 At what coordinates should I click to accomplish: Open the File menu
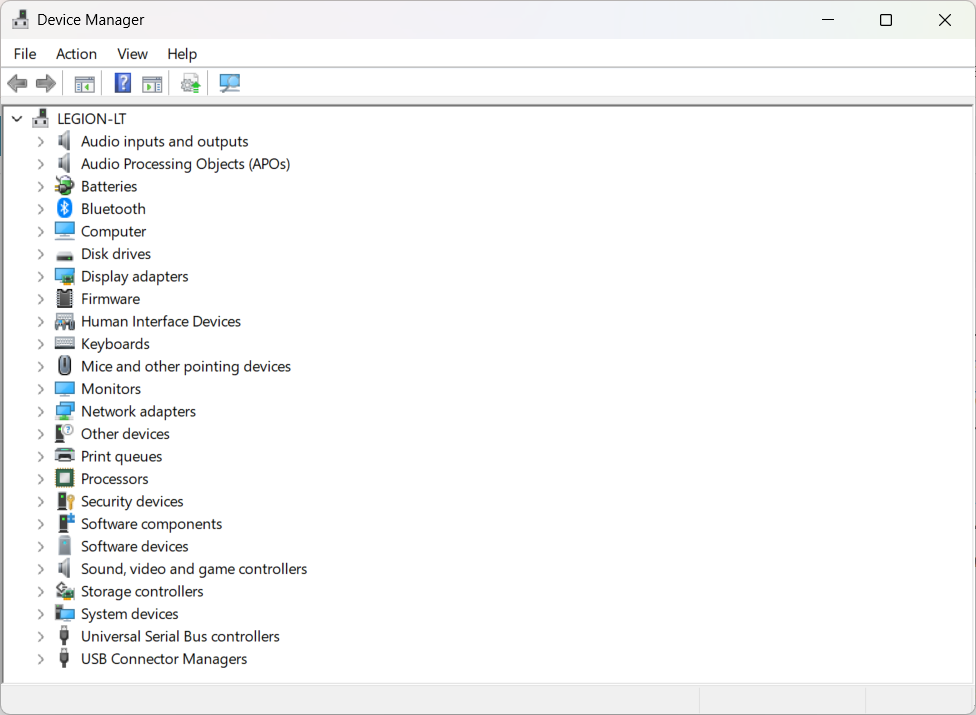pos(25,54)
